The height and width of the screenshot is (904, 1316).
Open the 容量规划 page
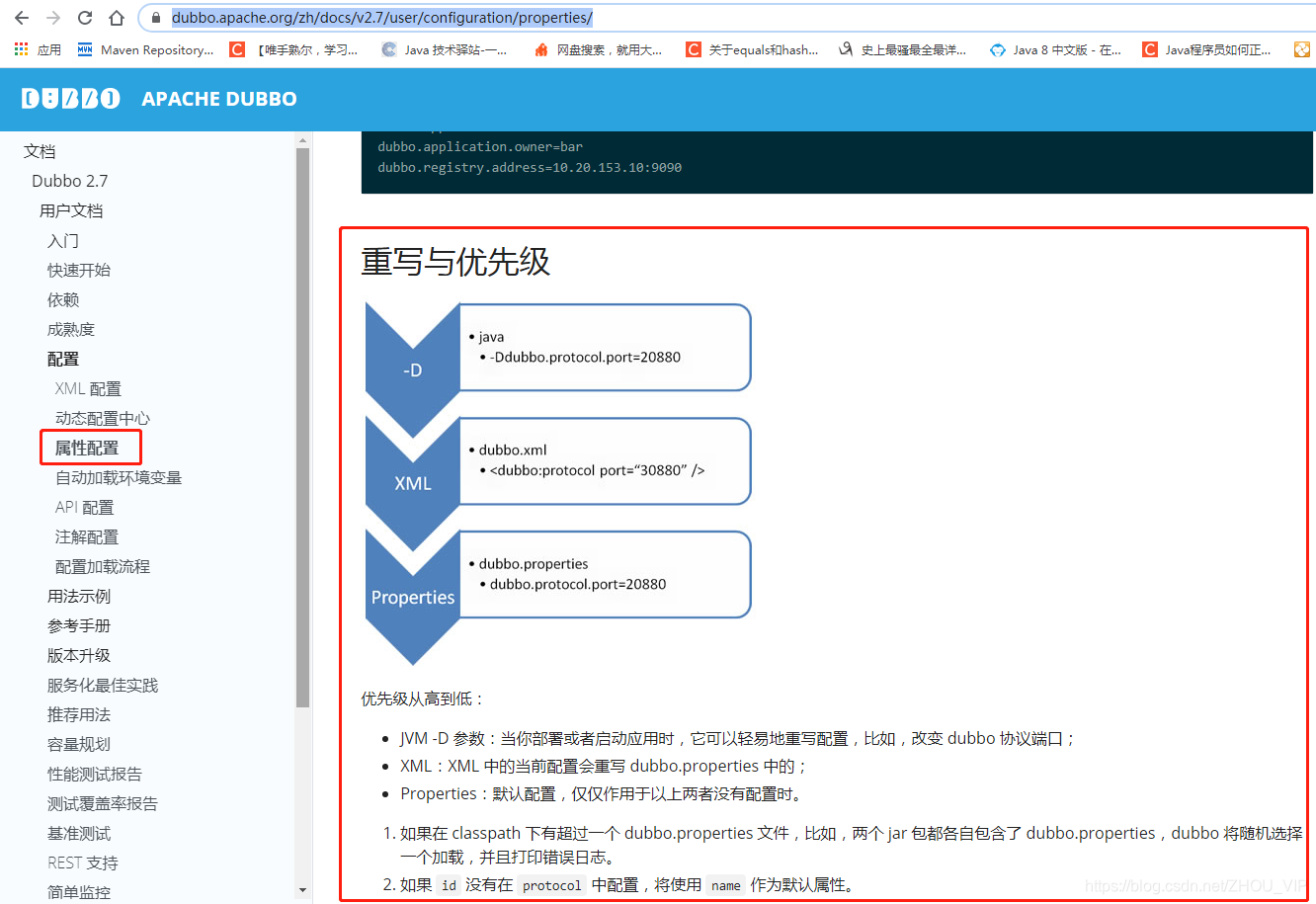click(79, 744)
